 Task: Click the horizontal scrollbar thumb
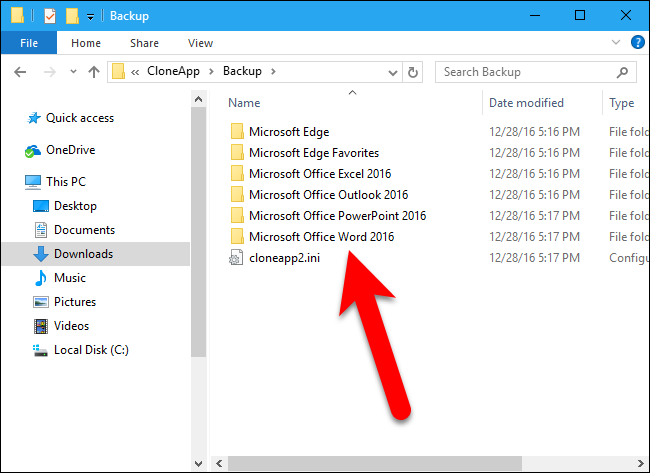tap(375, 463)
